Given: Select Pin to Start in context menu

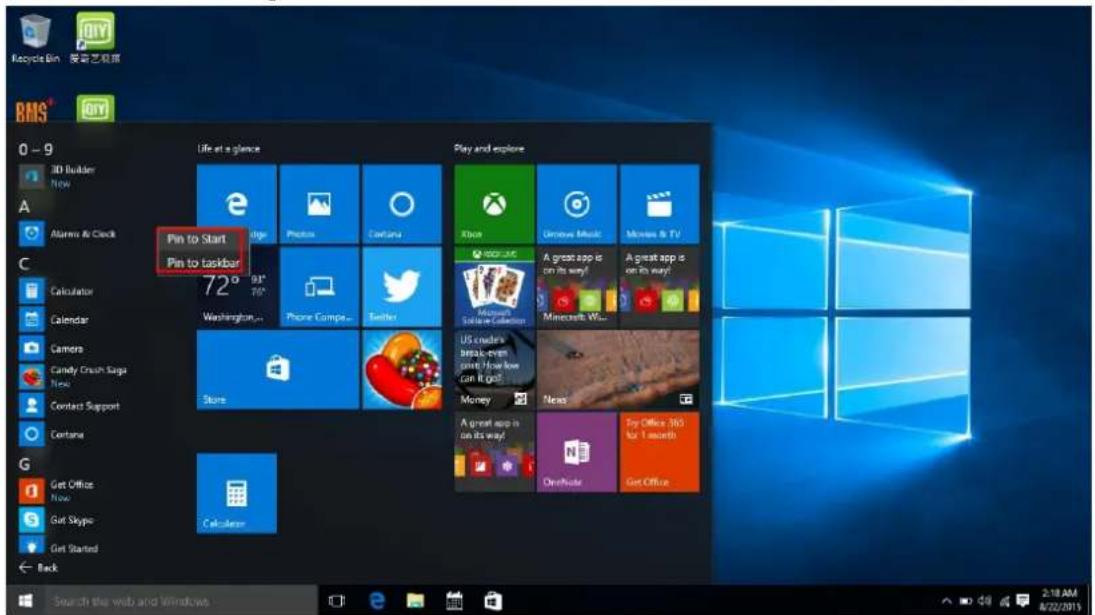Looking at the screenshot, I should pos(196,239).
